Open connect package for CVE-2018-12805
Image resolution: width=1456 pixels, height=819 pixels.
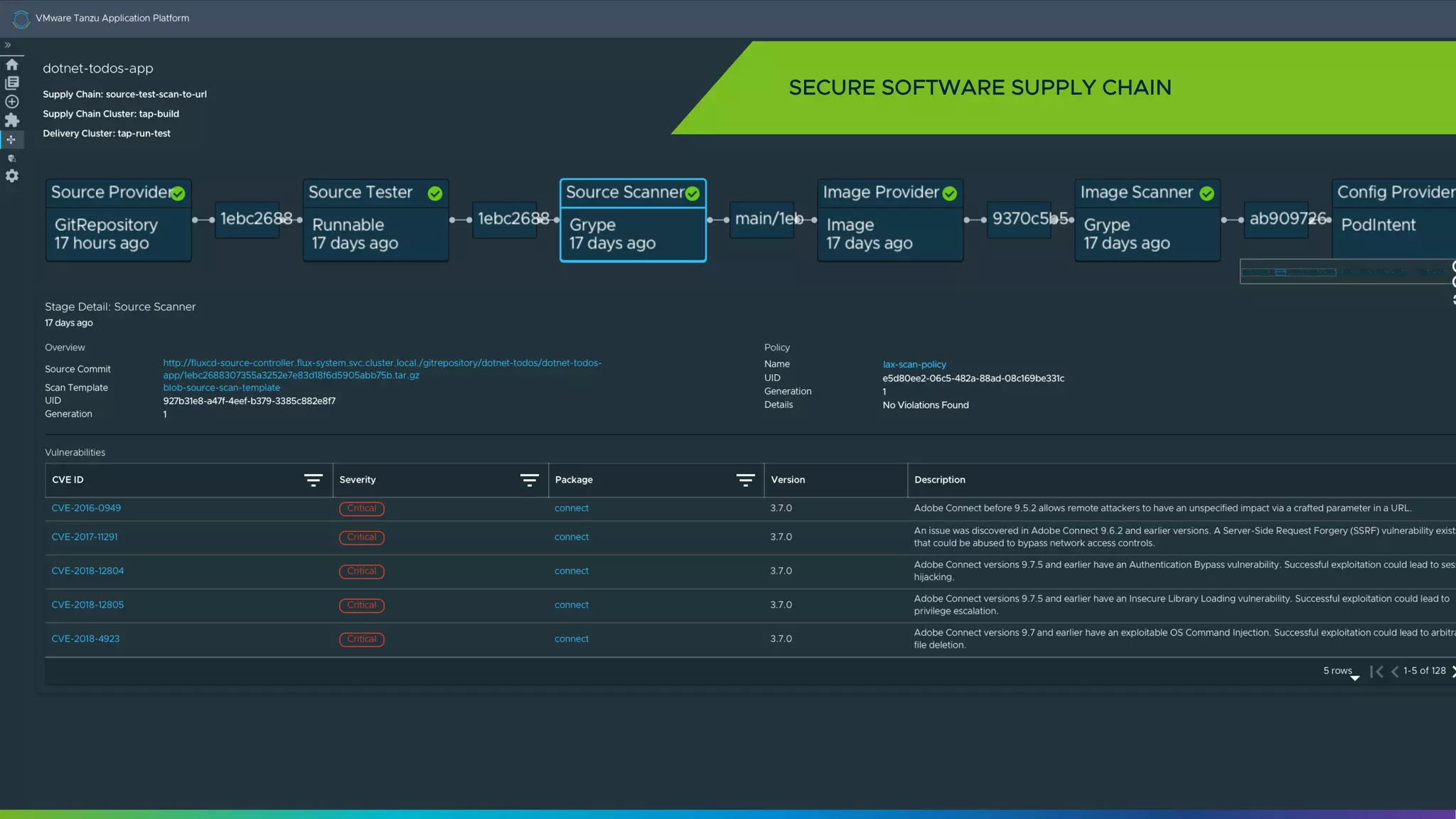pos(572,605)
